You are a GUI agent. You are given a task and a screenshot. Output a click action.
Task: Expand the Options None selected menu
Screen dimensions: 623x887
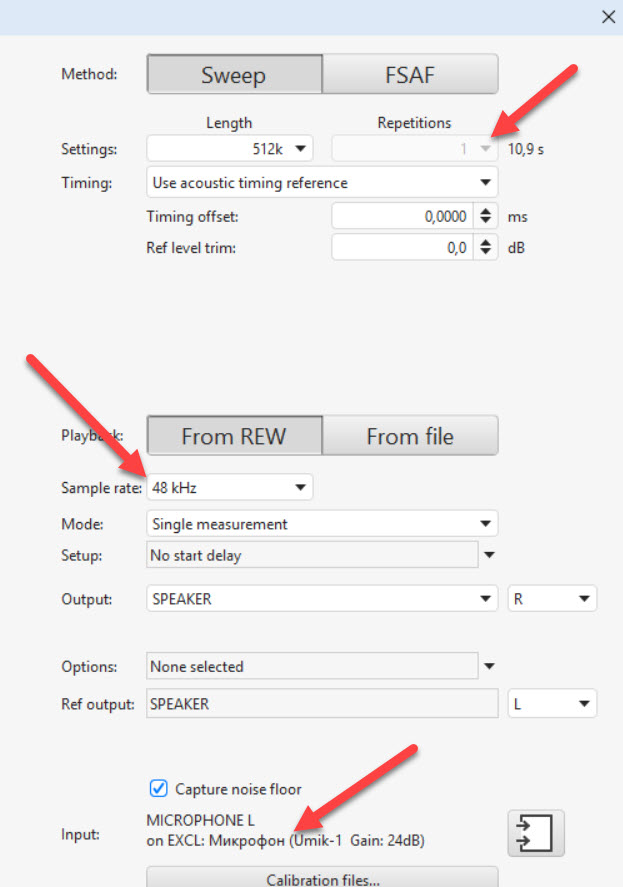(489, 666)
